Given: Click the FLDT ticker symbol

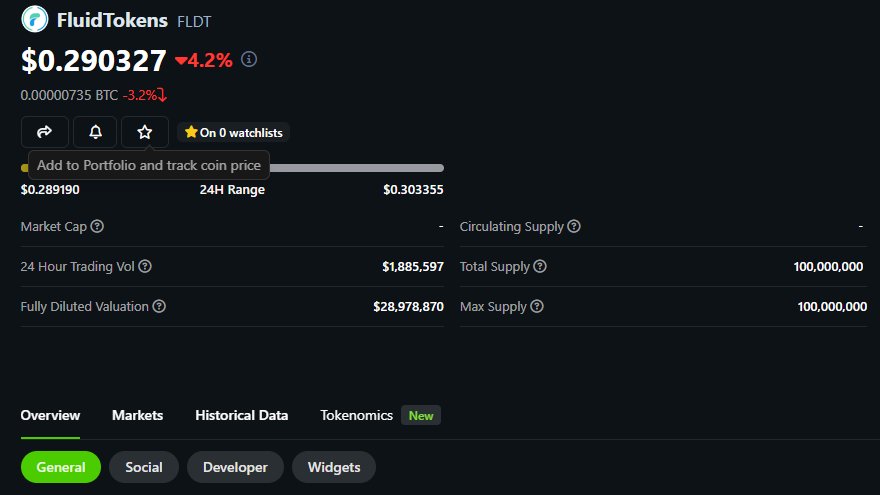Looking at the screenshot, I should 194,21.
